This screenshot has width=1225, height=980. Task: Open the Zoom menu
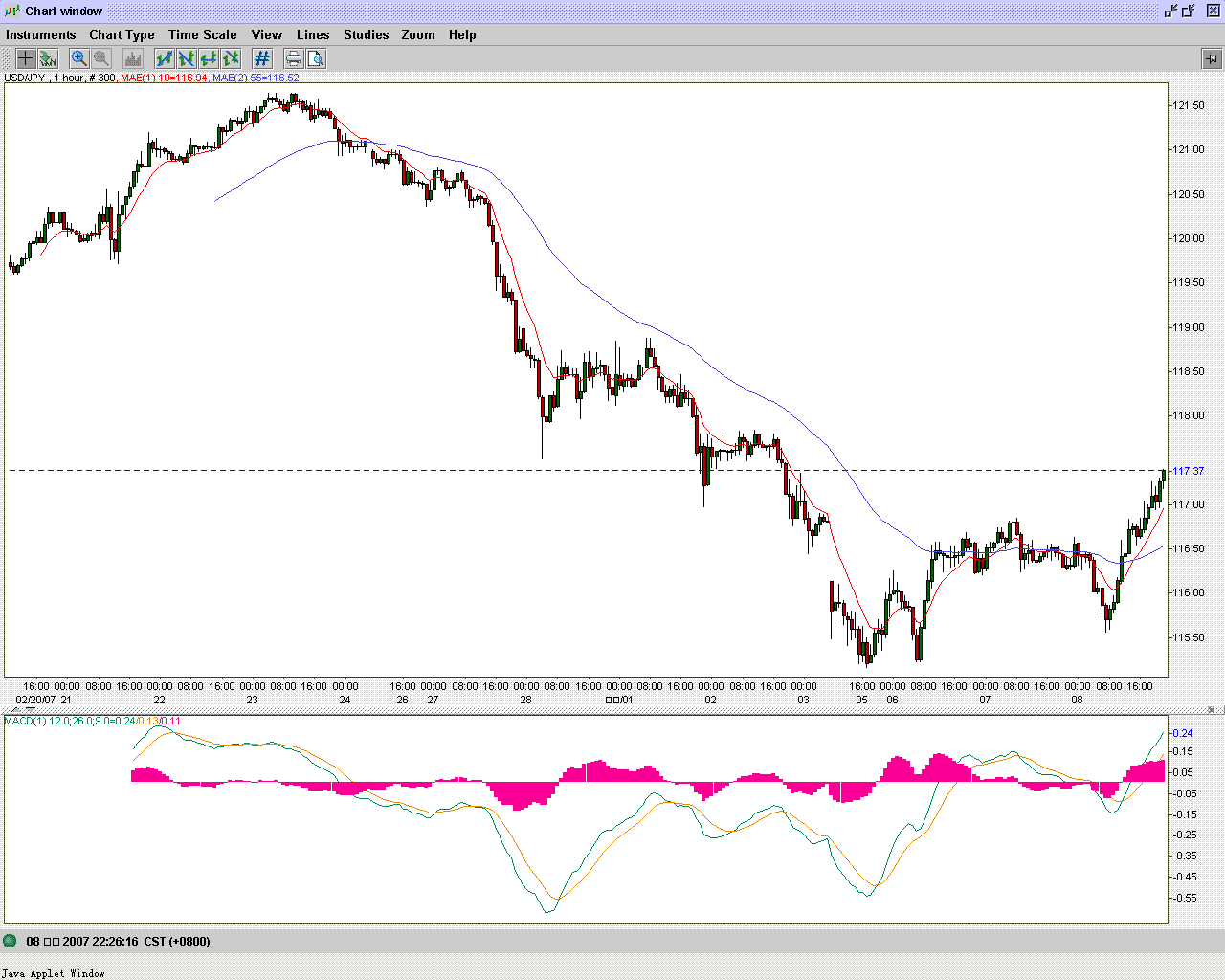click(418, 34)
